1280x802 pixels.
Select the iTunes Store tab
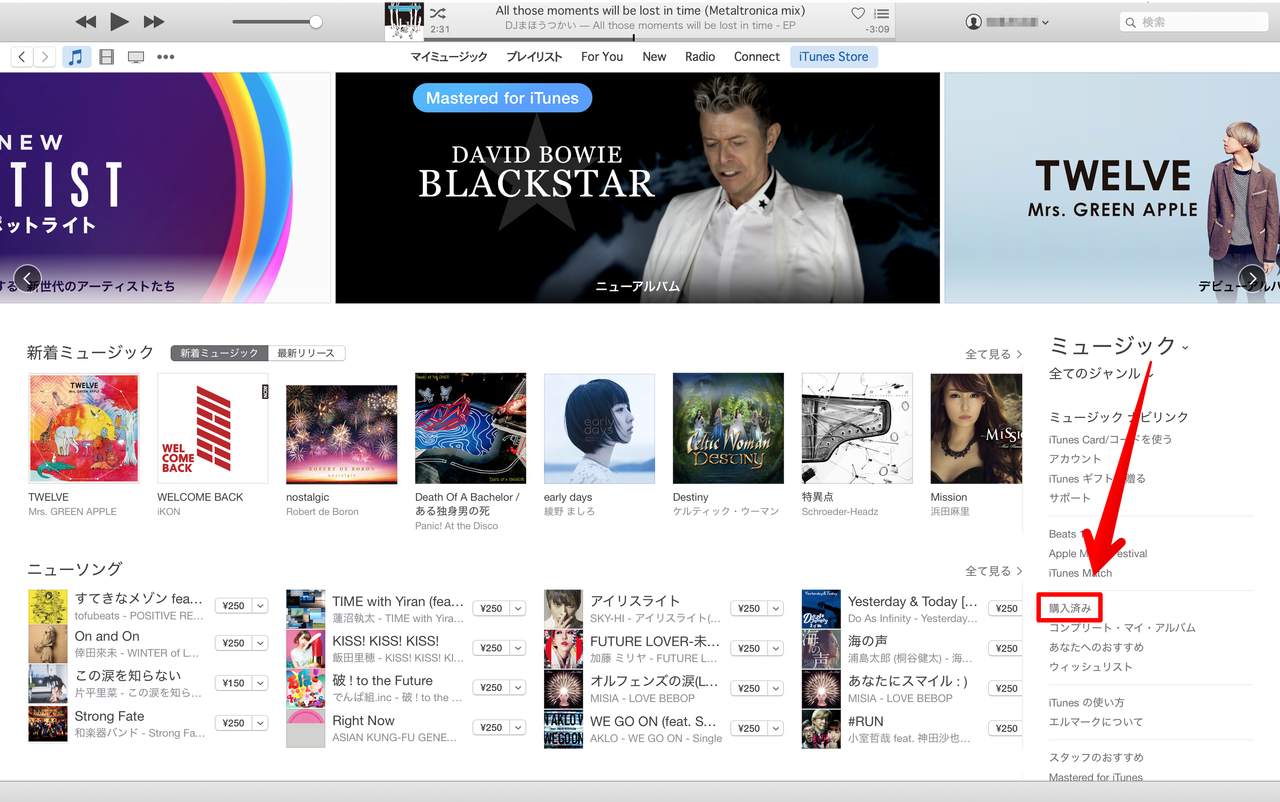[x=834, y=57]
